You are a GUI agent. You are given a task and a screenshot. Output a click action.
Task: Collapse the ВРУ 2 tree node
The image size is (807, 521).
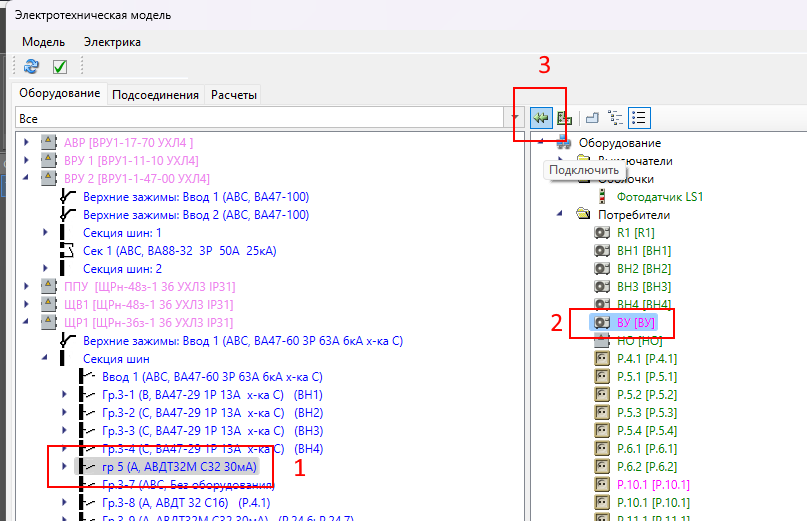(27, 179)
